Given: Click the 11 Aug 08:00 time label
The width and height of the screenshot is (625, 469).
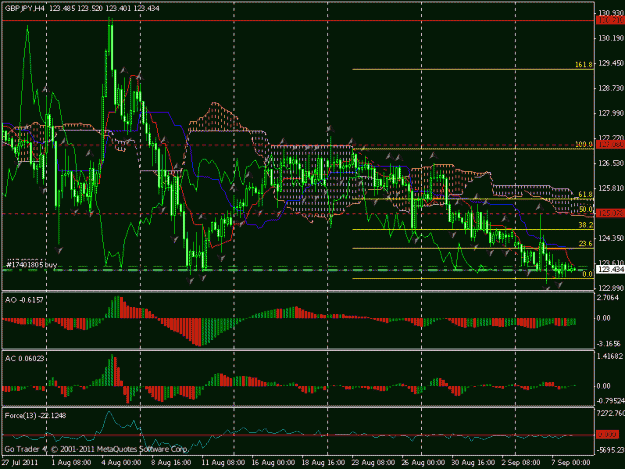Looking at the screenshot, I should pyautogui.click(x=223, y=462).
